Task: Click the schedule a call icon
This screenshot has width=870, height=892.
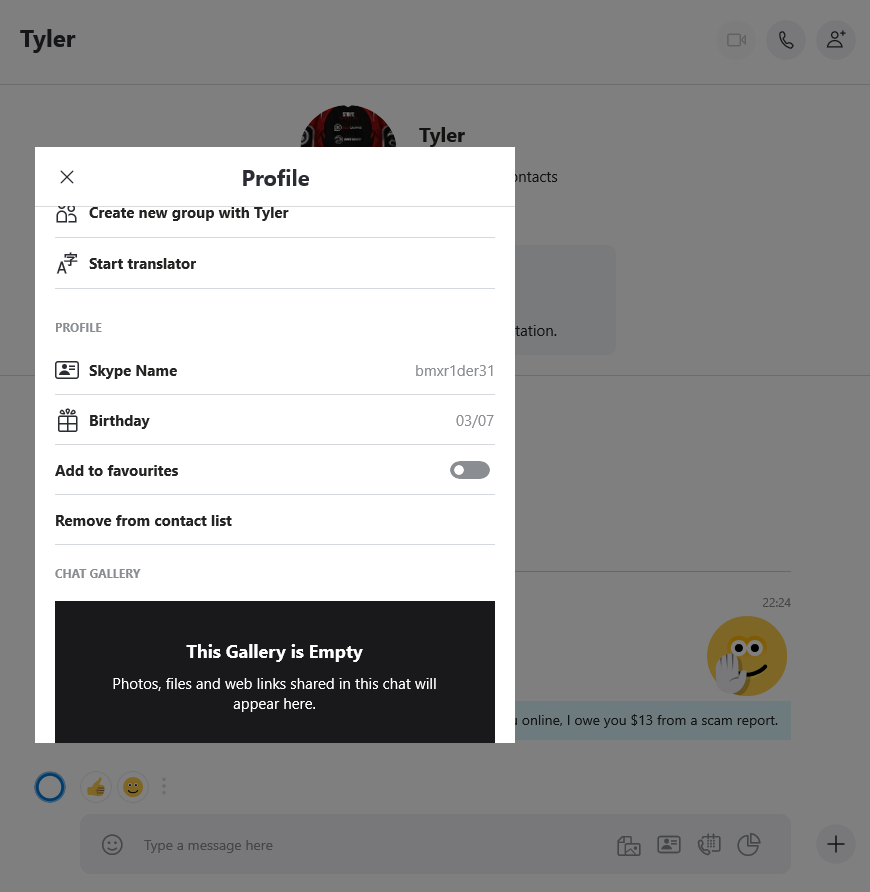Action: point(709,844)
